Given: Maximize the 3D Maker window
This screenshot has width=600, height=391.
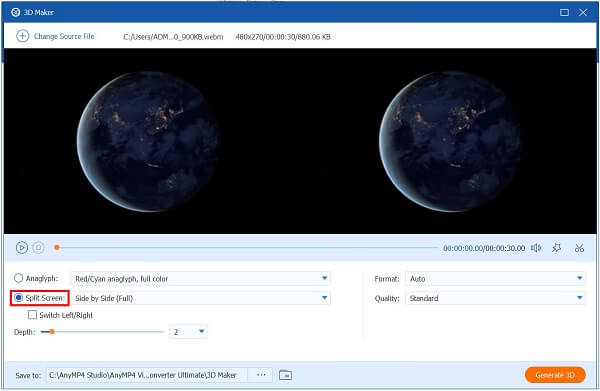Looking at the screenshot, I should (564, 12).
